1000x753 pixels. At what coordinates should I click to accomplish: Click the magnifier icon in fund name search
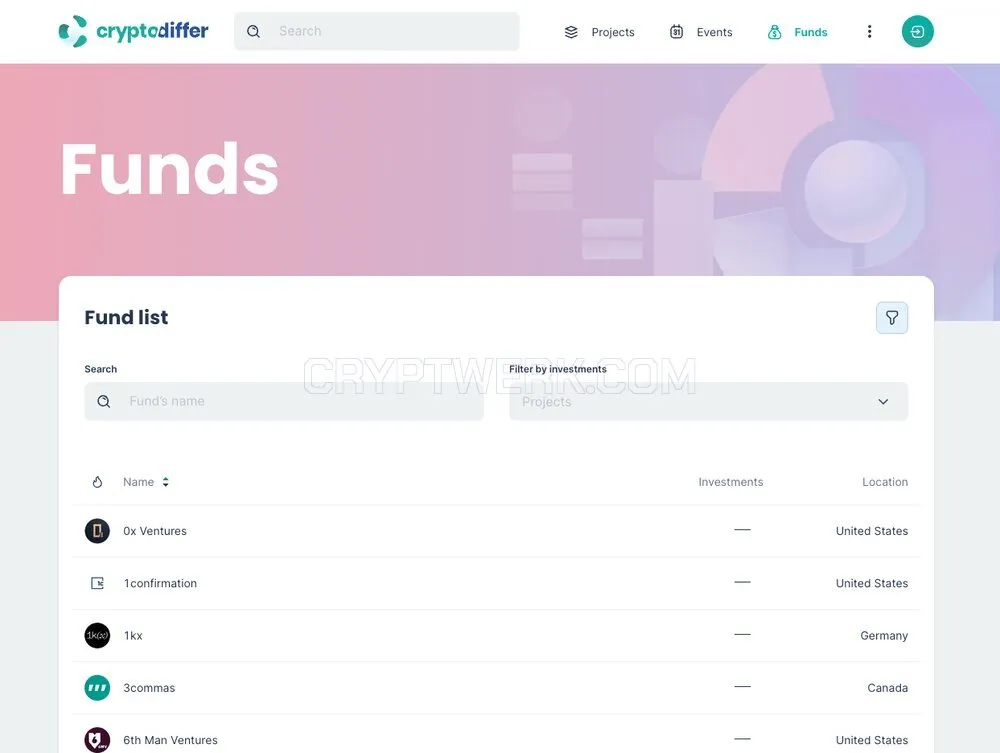(x=104, y=401)
